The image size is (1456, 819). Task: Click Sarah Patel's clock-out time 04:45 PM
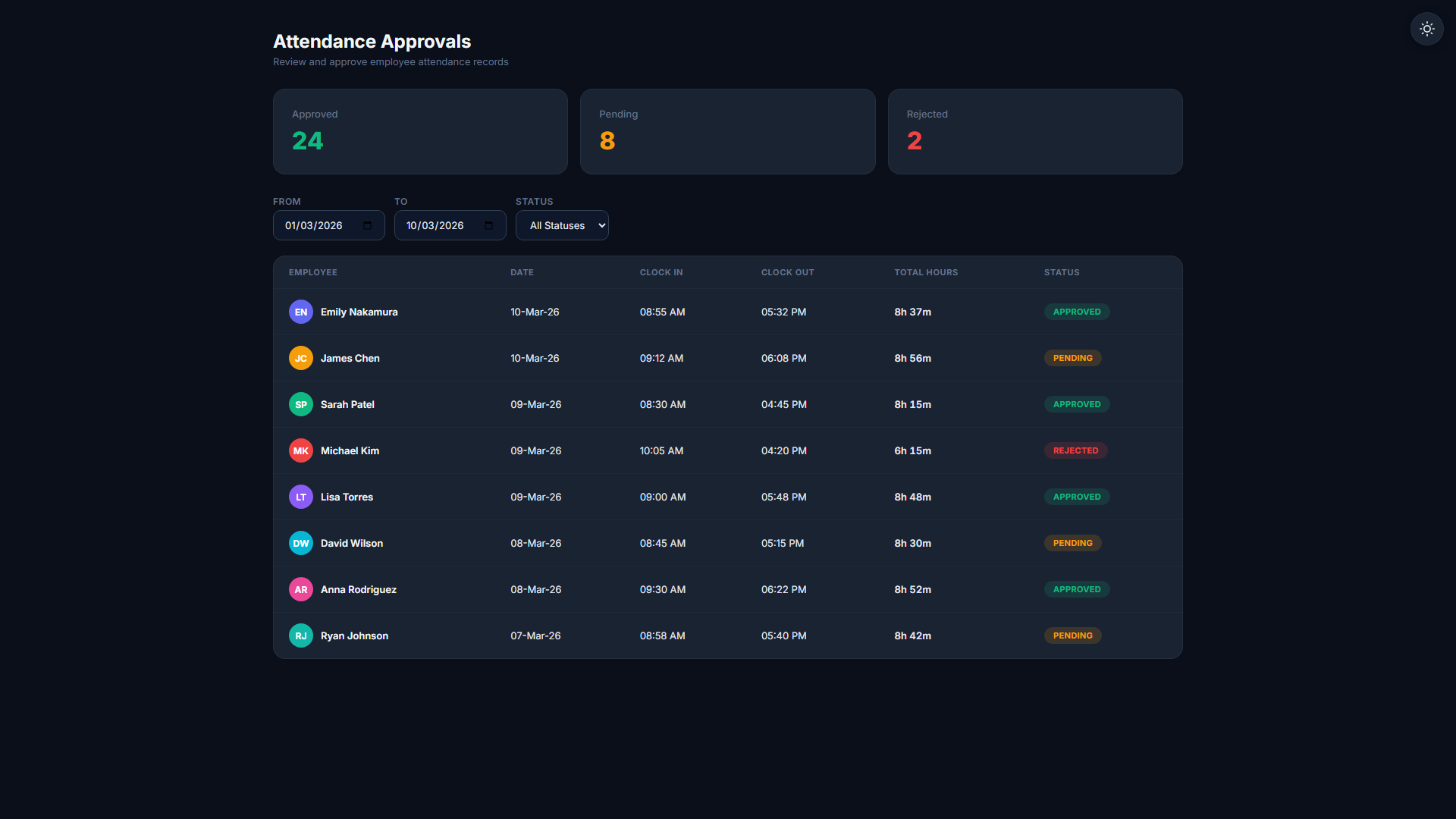point(784,404)
